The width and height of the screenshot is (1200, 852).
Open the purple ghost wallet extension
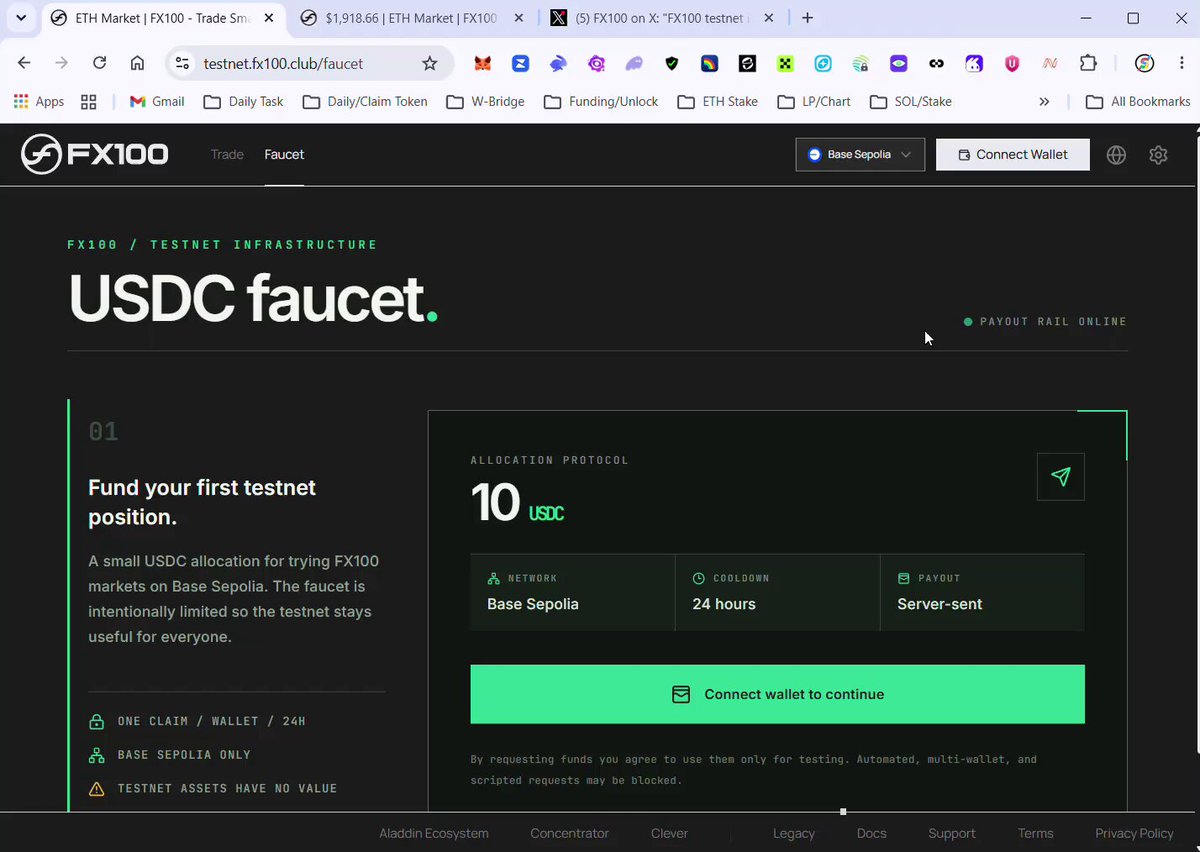tap(634, 63)
